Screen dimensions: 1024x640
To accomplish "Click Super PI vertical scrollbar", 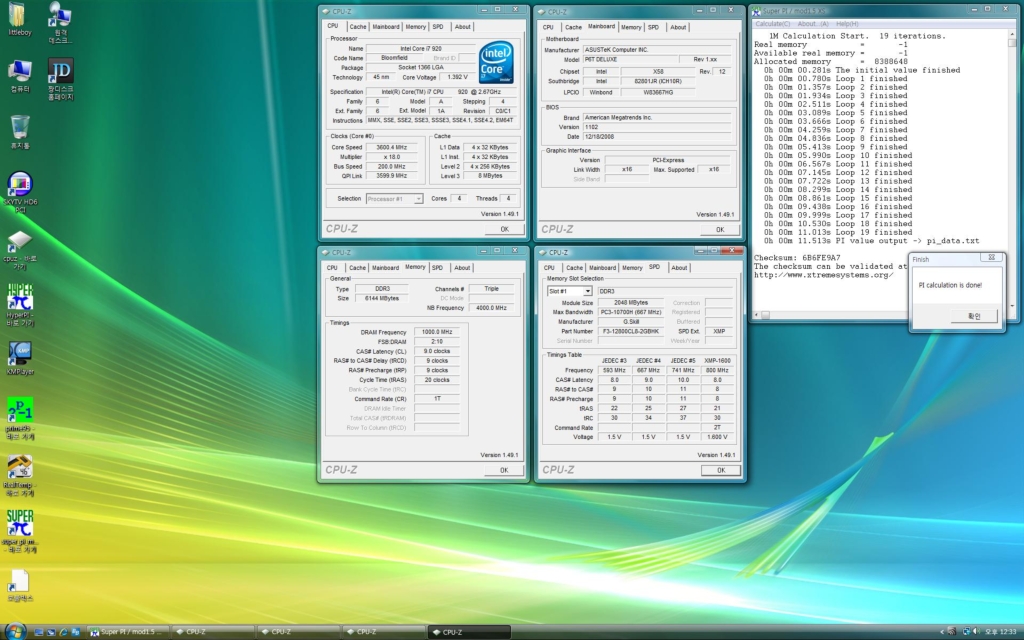I will [x=1012, y=171].
